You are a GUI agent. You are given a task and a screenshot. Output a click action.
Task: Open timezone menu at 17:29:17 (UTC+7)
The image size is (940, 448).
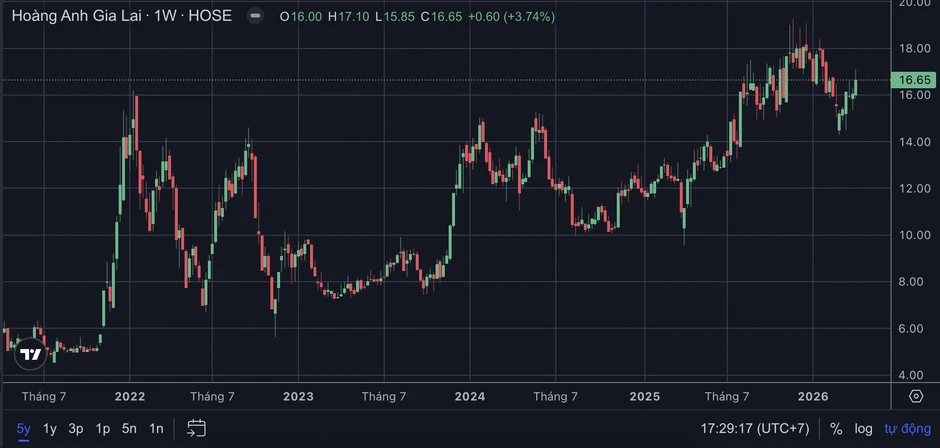[755, 429]
